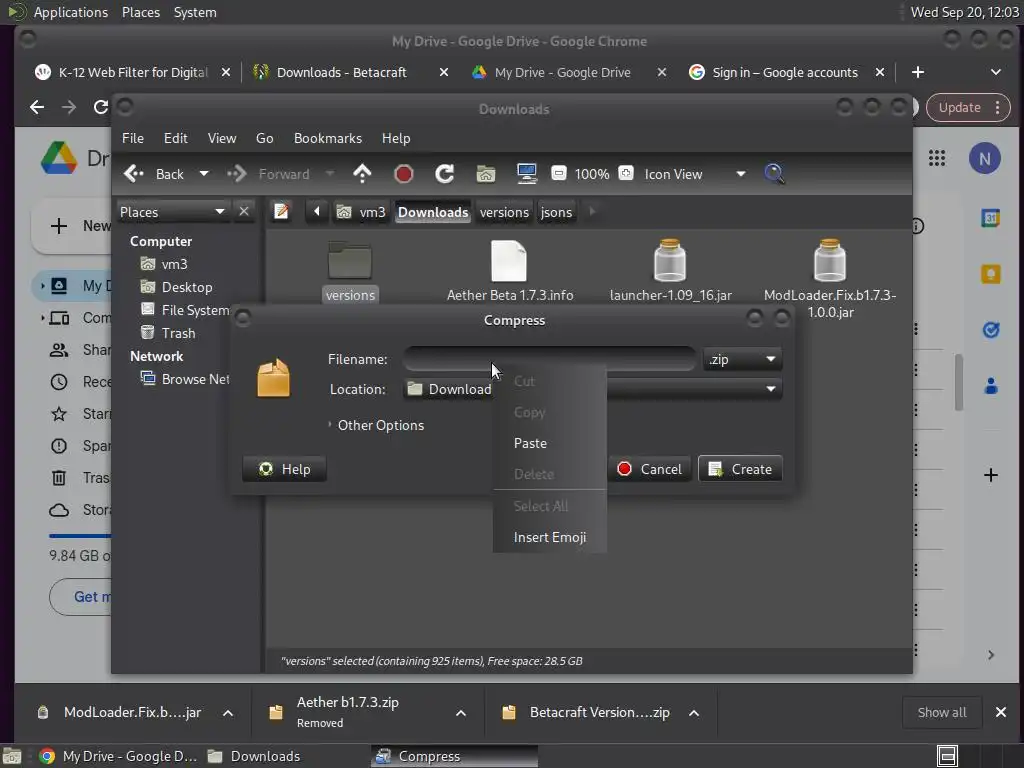
Task: Go up to the parent folder
Action: [x=362, y=174]
